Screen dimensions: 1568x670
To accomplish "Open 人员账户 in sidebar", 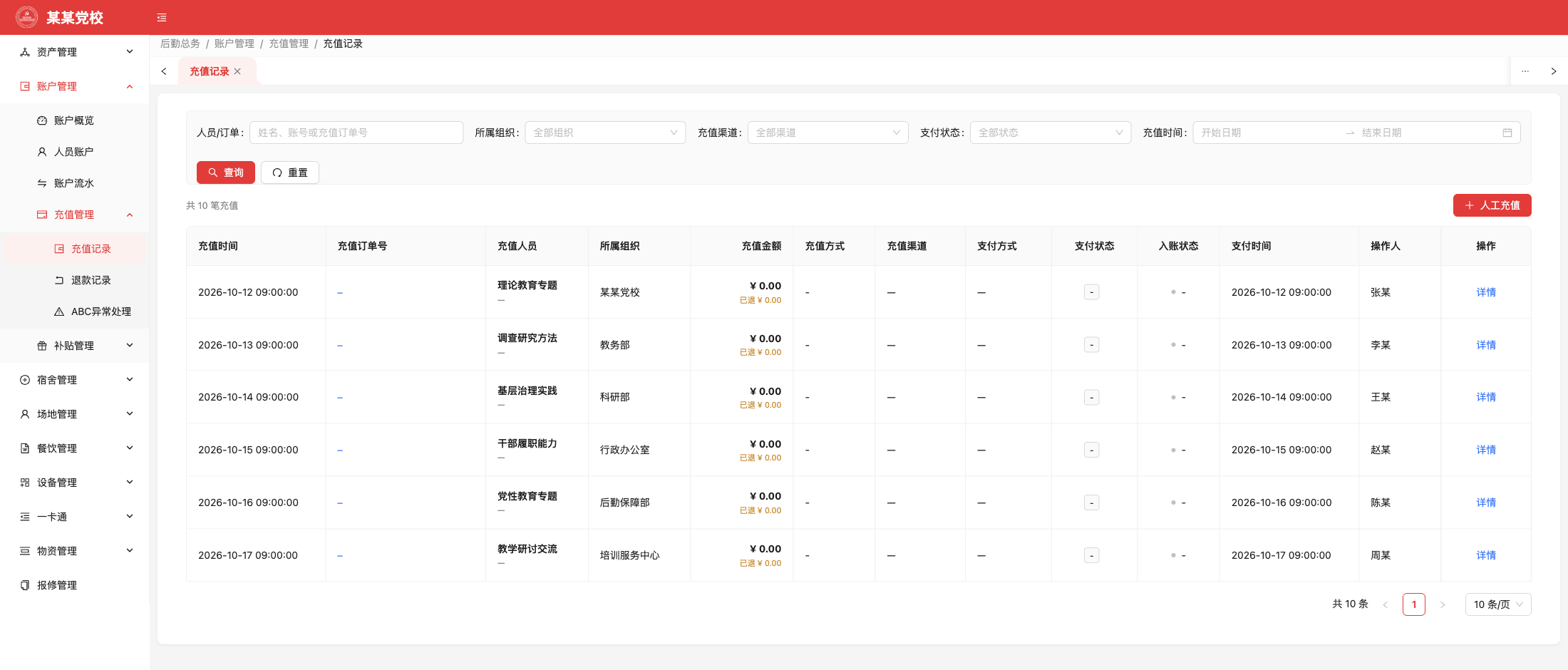I will pyautogui.click(x=74, y=152).
